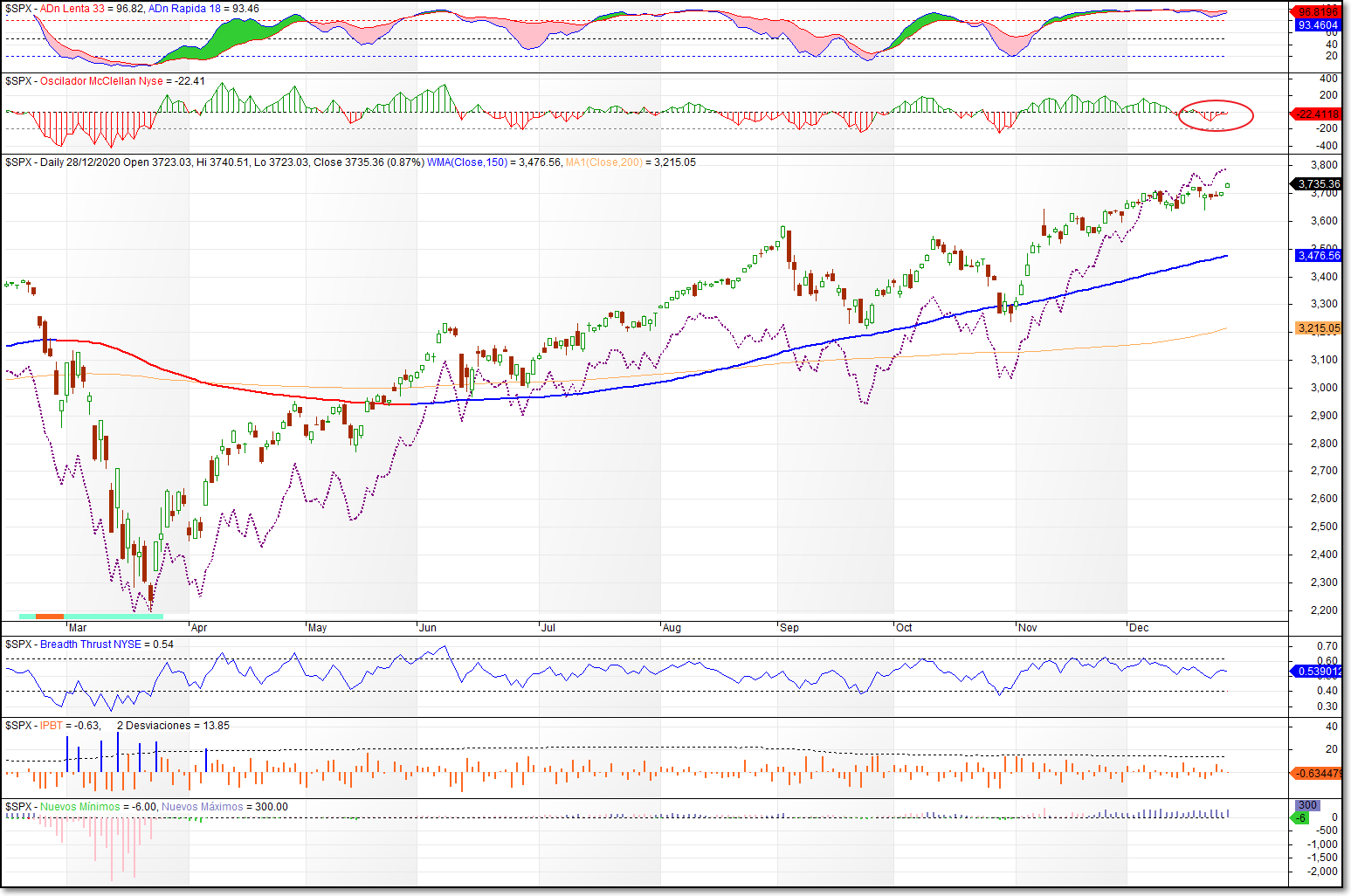Click the purple 300 Nuevos Máximos tag

tap(1307, 805)
